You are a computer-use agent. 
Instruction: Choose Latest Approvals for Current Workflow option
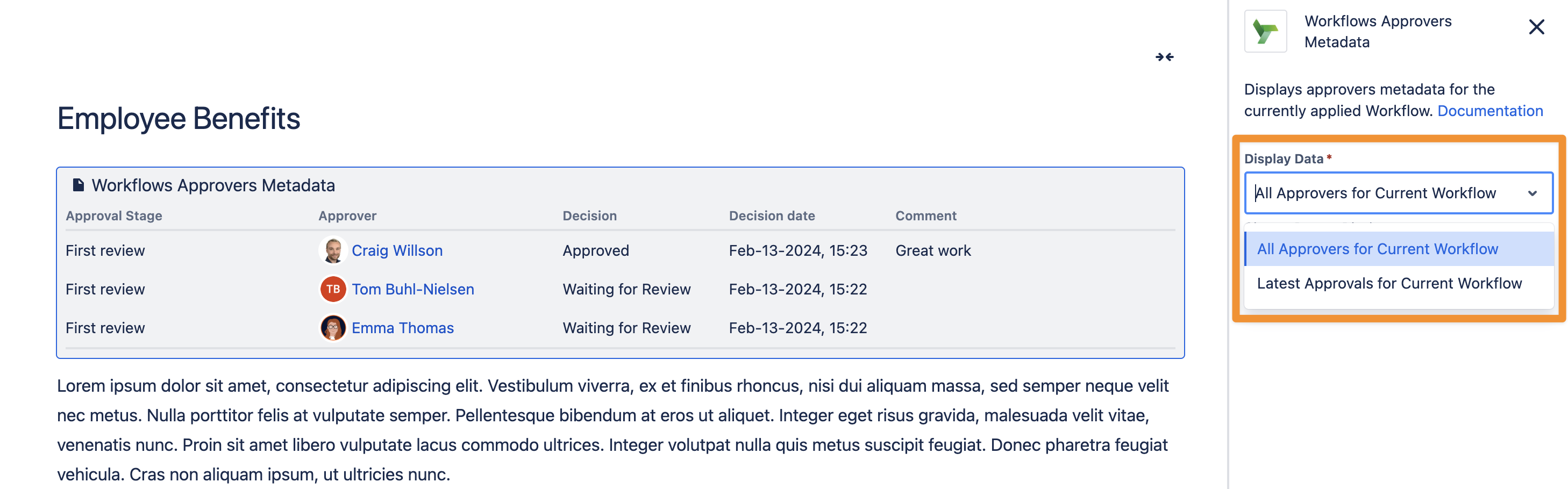1388,284
